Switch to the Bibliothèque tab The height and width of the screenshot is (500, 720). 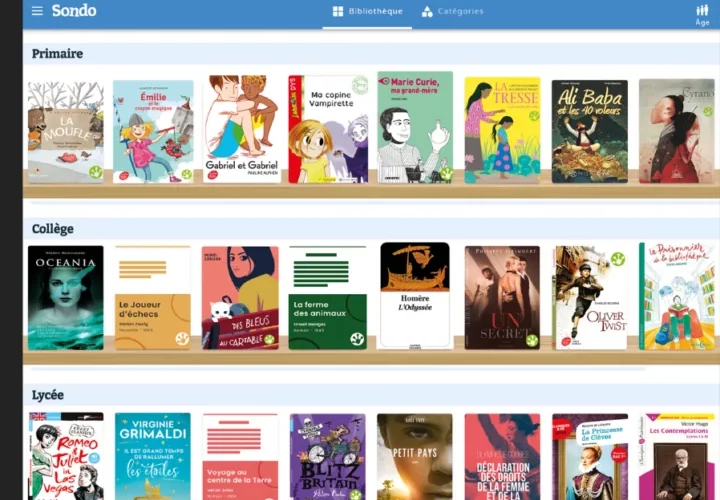(x=367, y=11)
